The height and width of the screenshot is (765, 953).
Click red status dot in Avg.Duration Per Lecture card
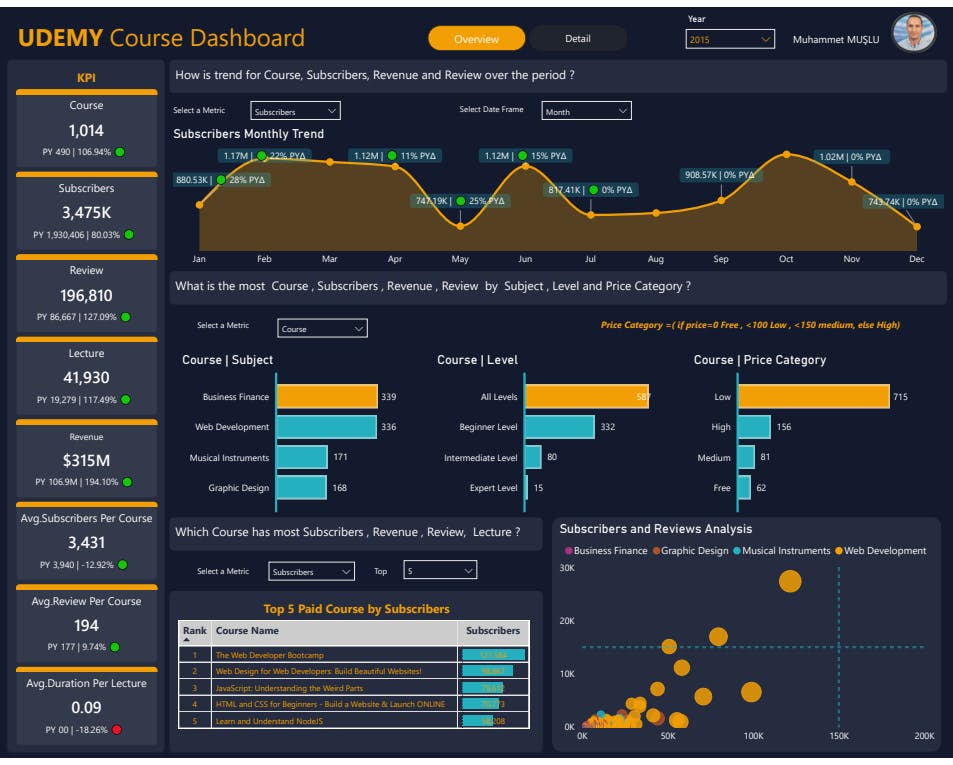(116, 730)
